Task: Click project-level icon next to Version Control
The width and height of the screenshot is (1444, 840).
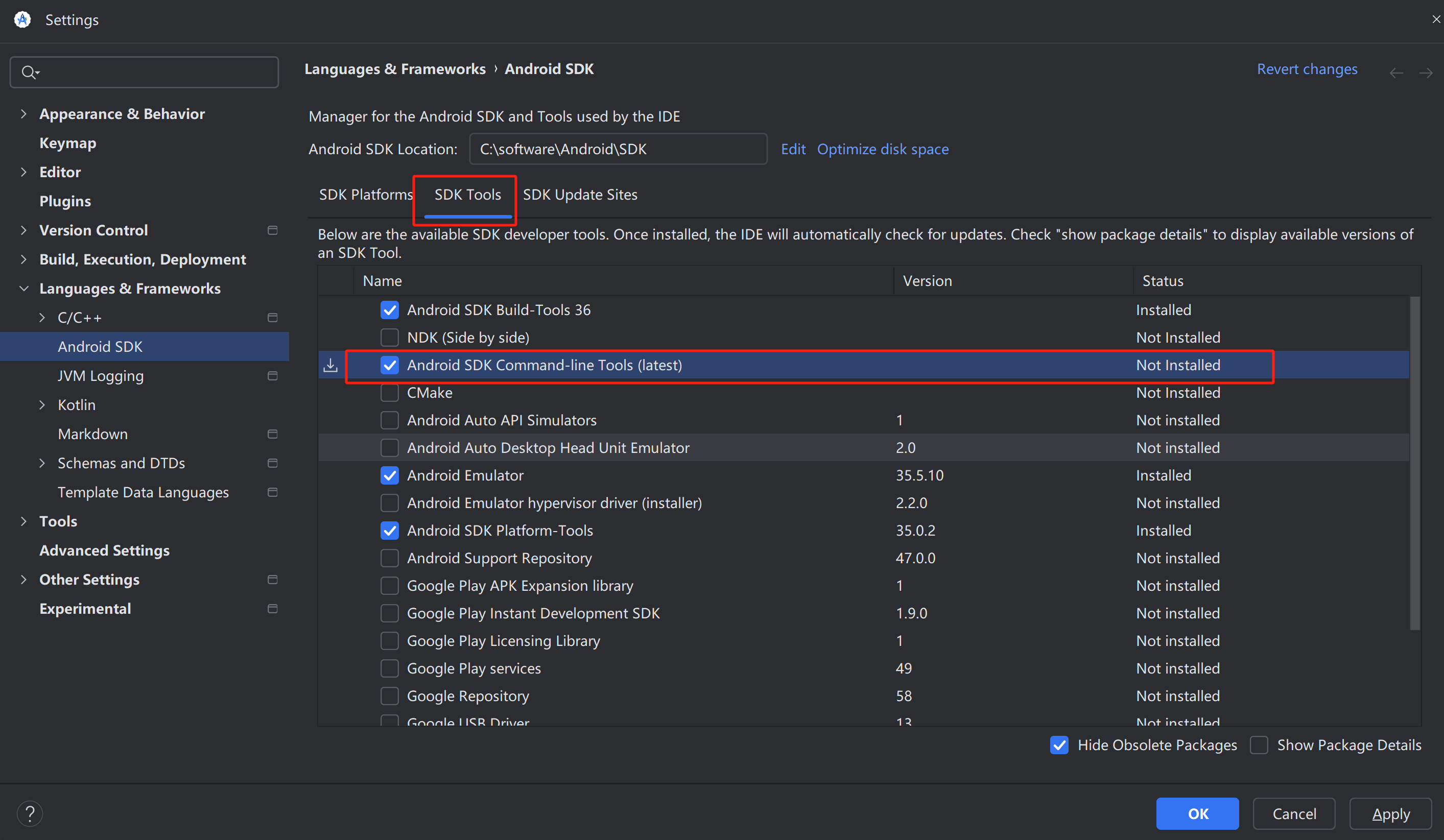Action: pyautogui.click(x=272, y=230)
